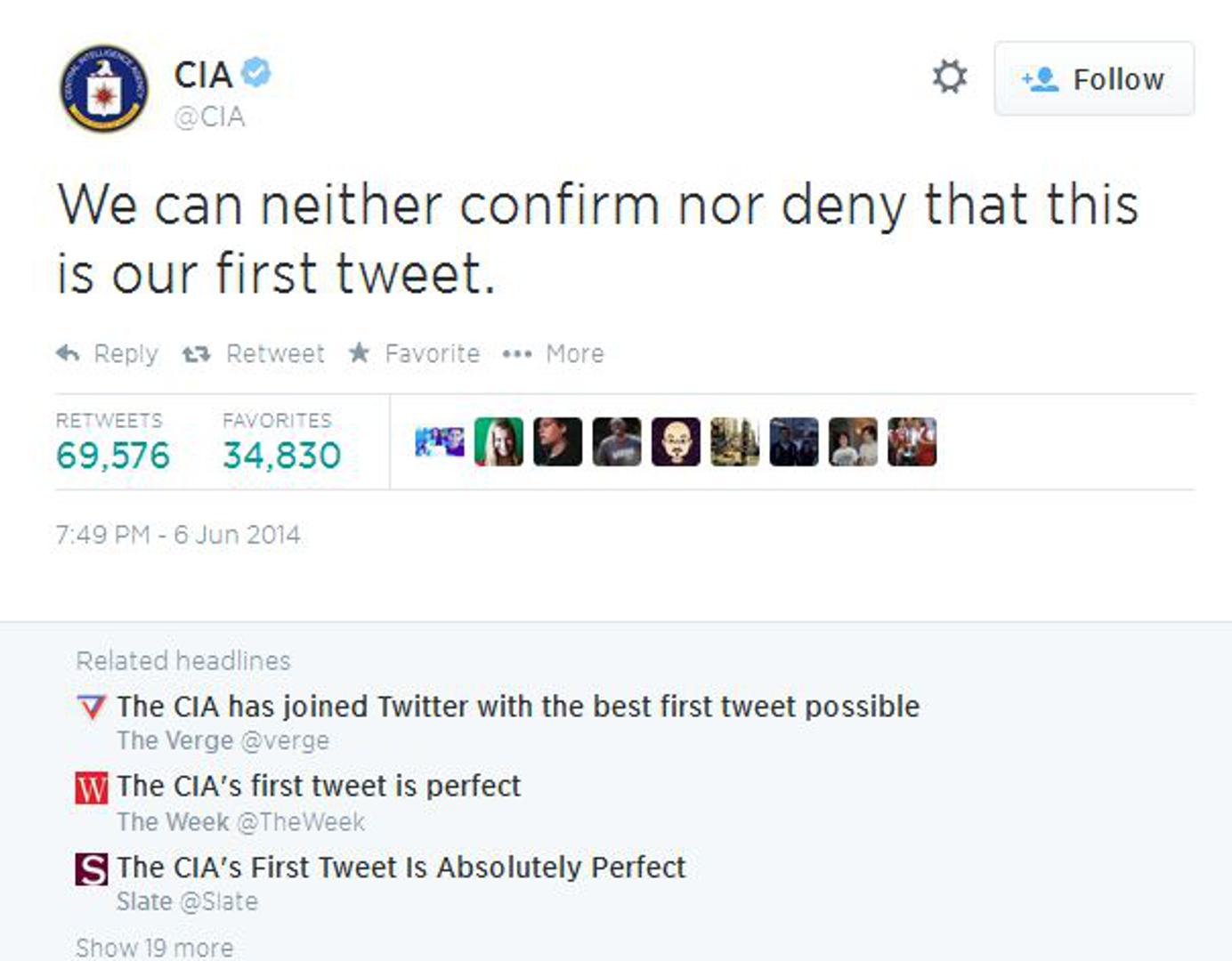Open the gear settings dropdown
1232x961 pixels.
point(949,77)
